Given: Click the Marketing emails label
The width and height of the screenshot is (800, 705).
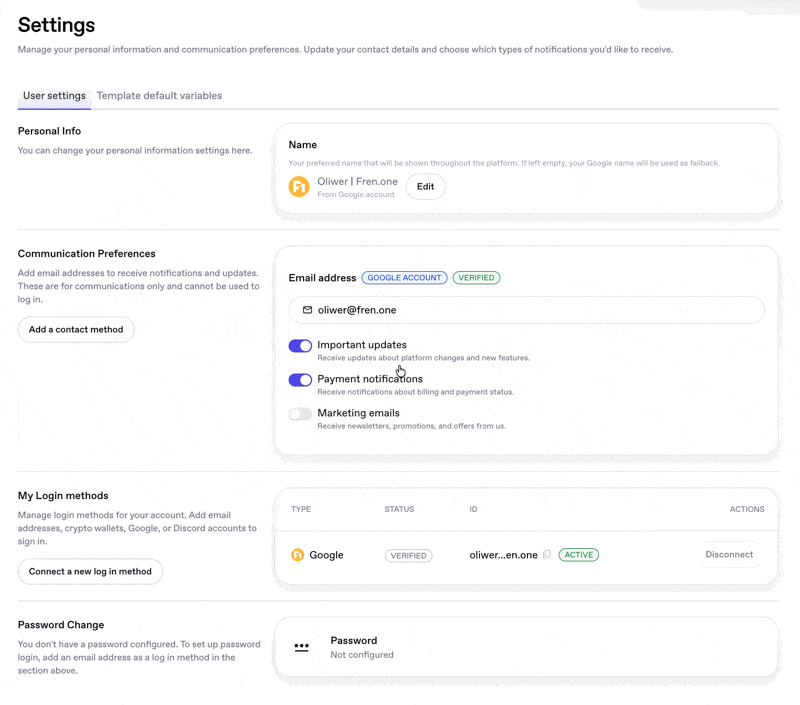Looking at the screenshot, I should pos(359,413).
